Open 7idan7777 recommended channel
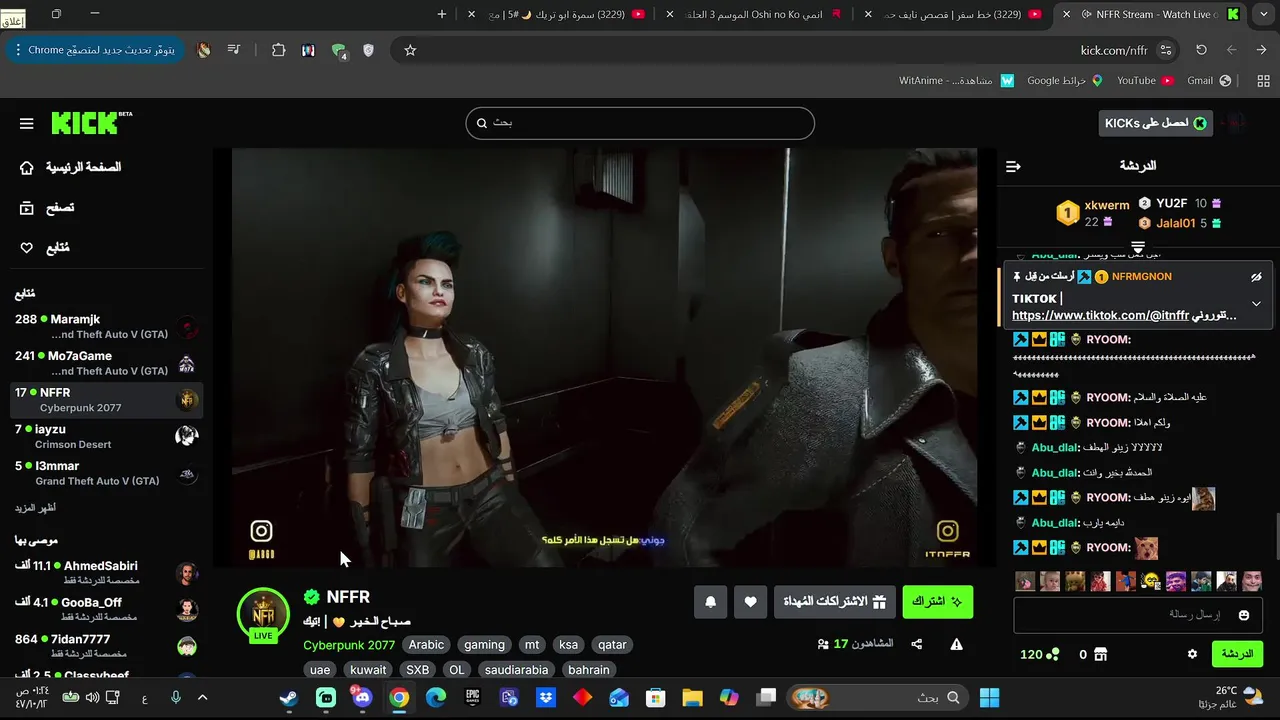This screenshot has height=720, width=1280. click(105, 646)
